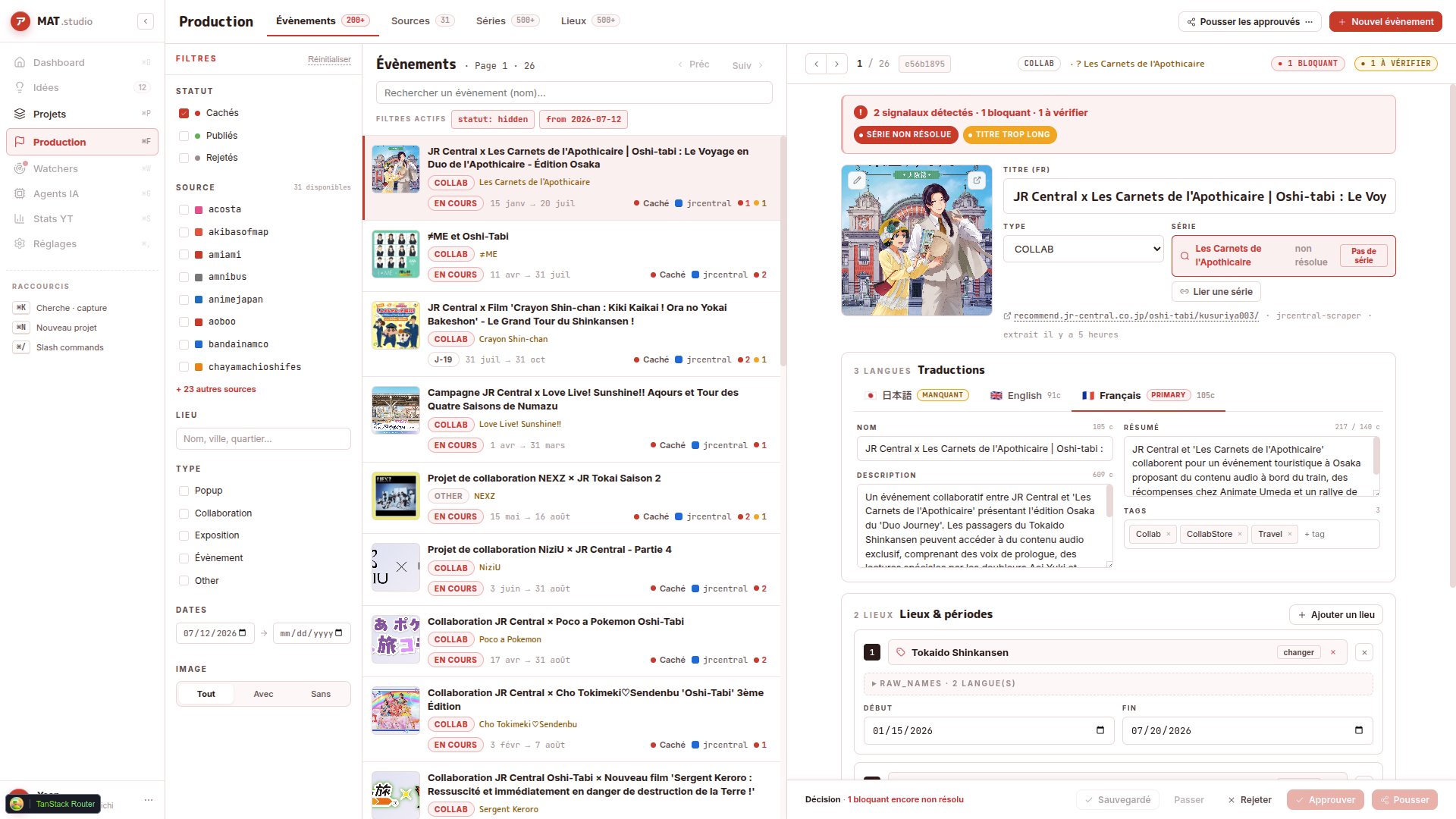Check the Collaboration type filter
The width and height of the screenshot is (1456, 819).
184,513
